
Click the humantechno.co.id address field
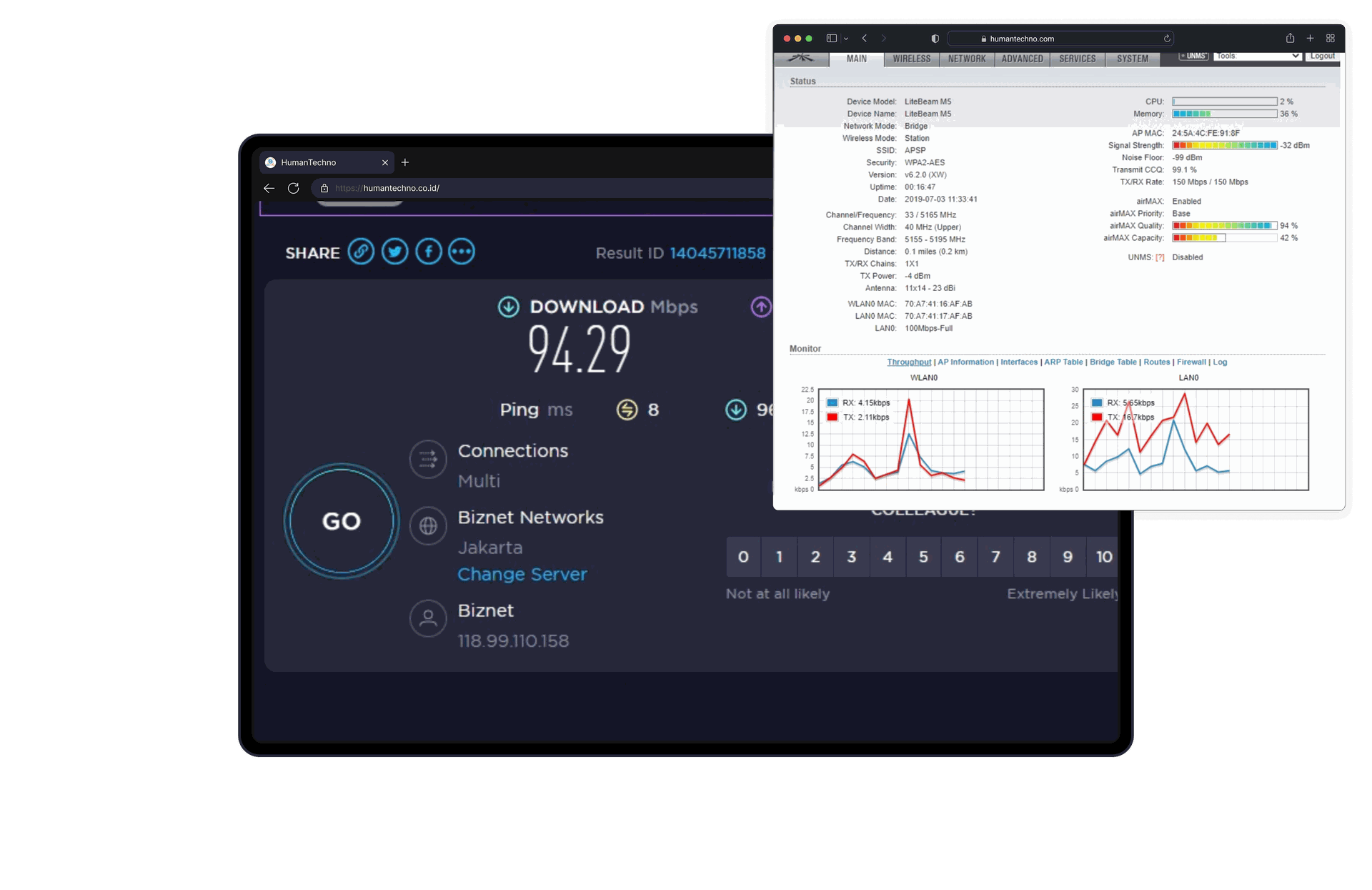point(543,188)
